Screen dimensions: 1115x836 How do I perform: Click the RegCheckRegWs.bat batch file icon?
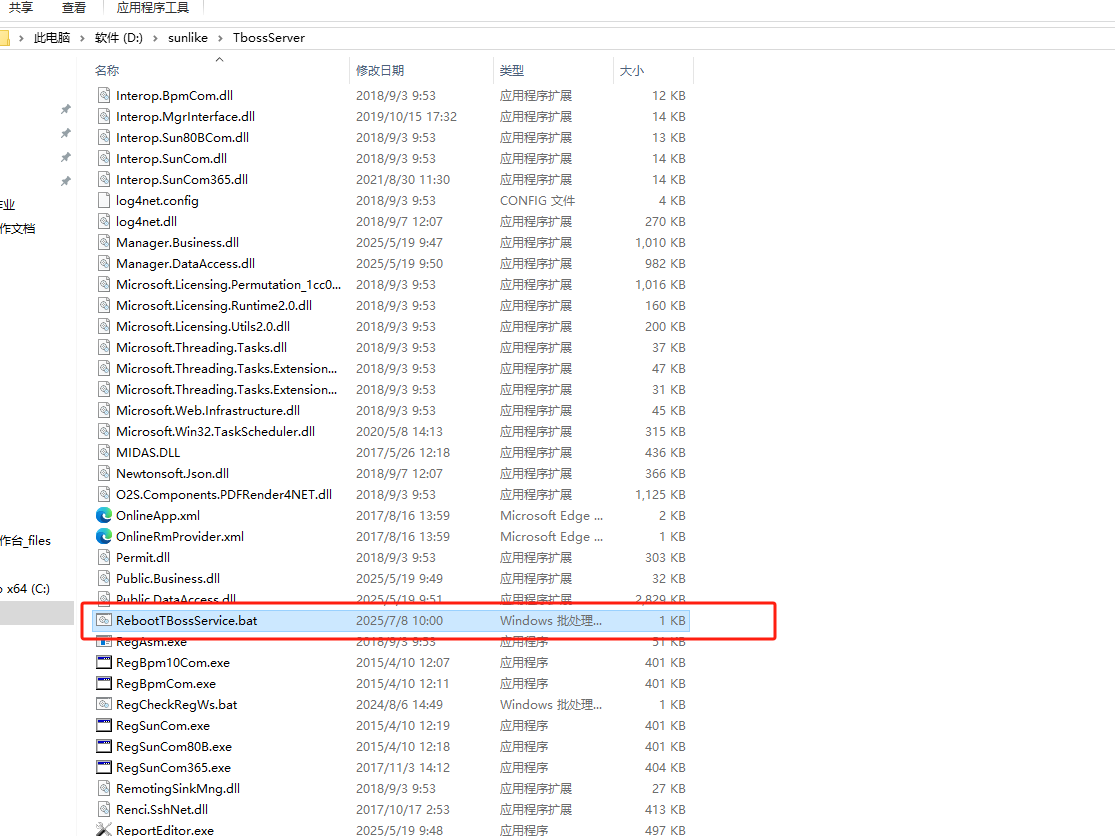coord(104,705)
